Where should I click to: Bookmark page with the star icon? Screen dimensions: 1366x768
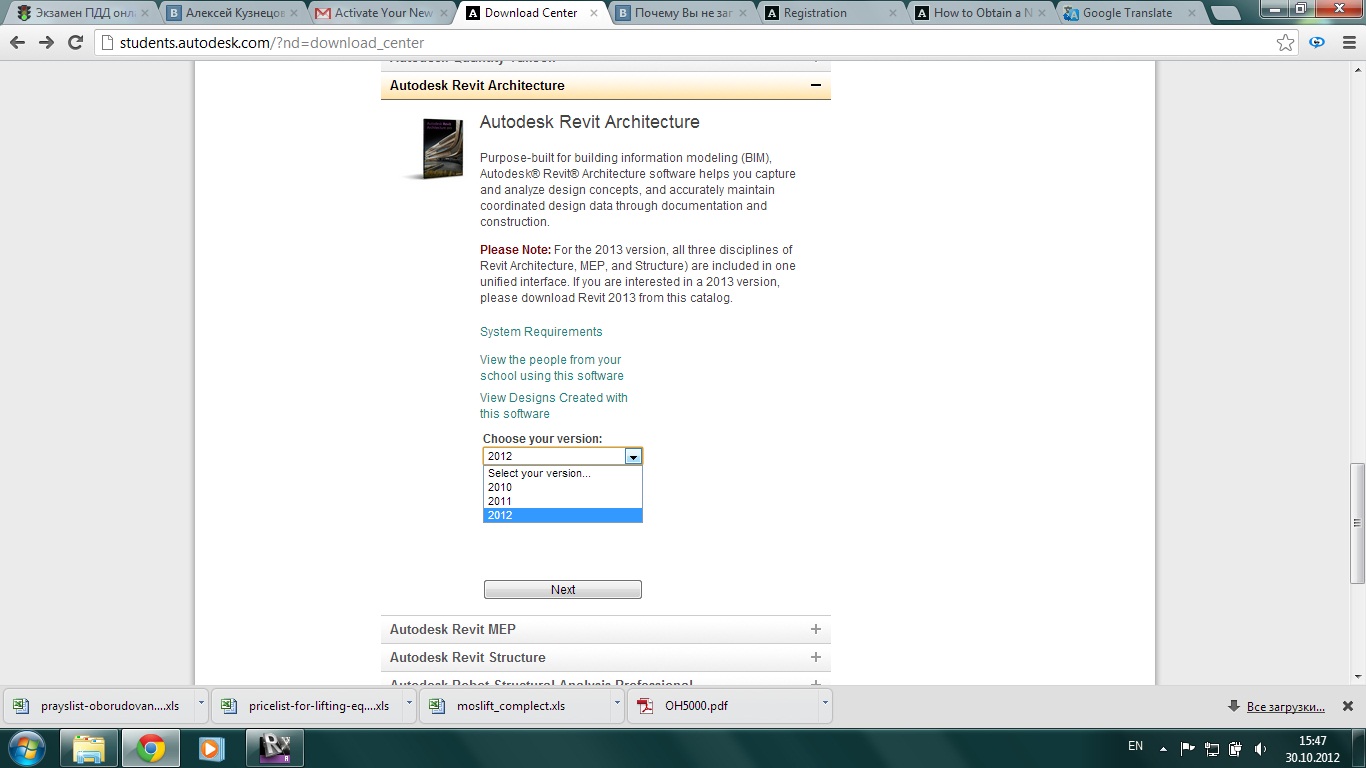tap(1286, 43)
